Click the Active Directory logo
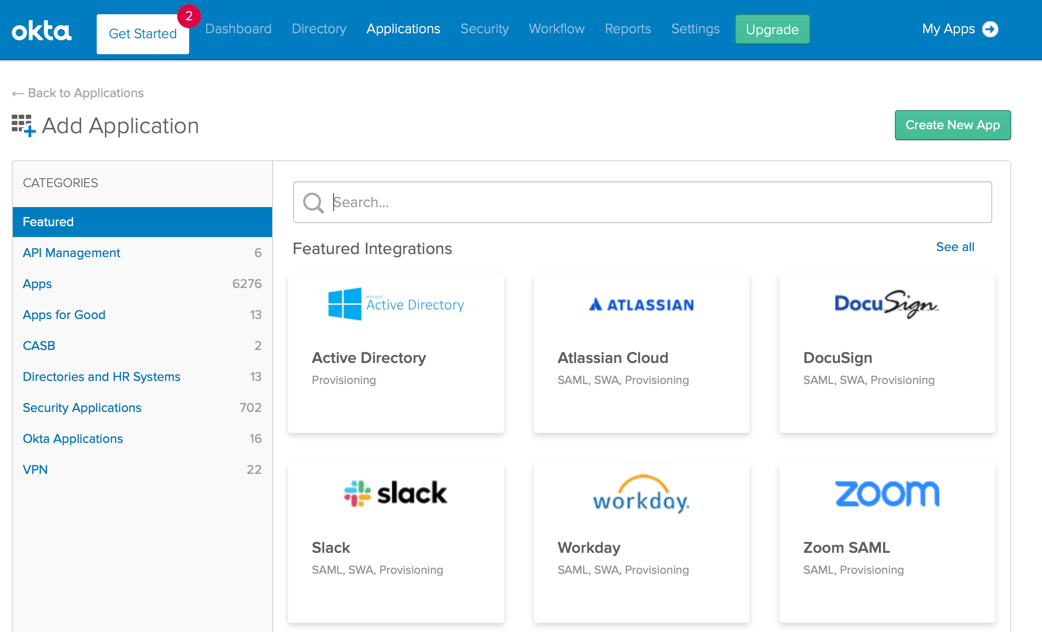The width and height of the screenshot is (1042, 632). click(x=396, y=304)
